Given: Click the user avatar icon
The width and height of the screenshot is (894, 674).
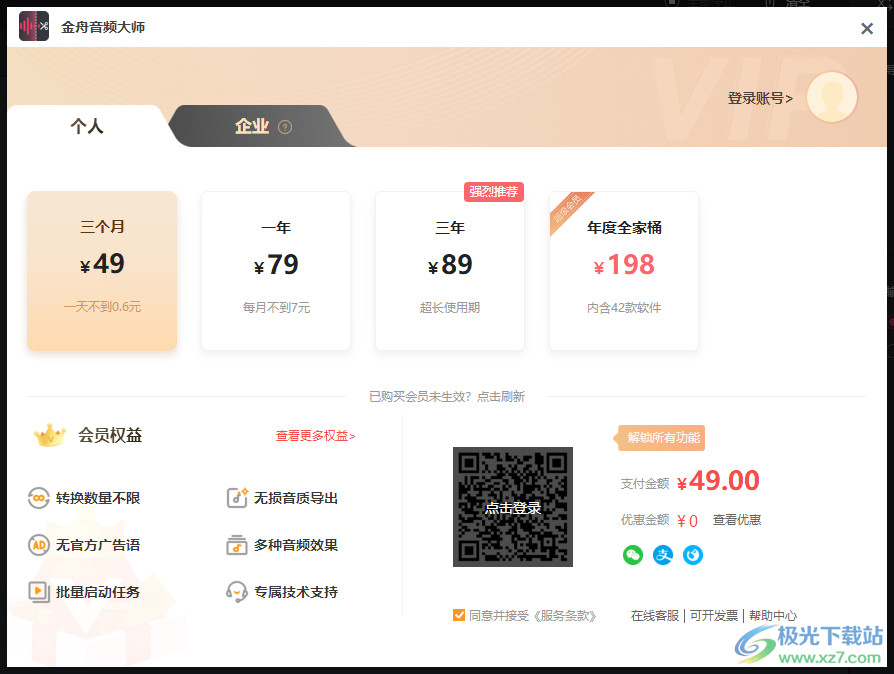Looking at the screenshot, I should (x=832, y=97).
